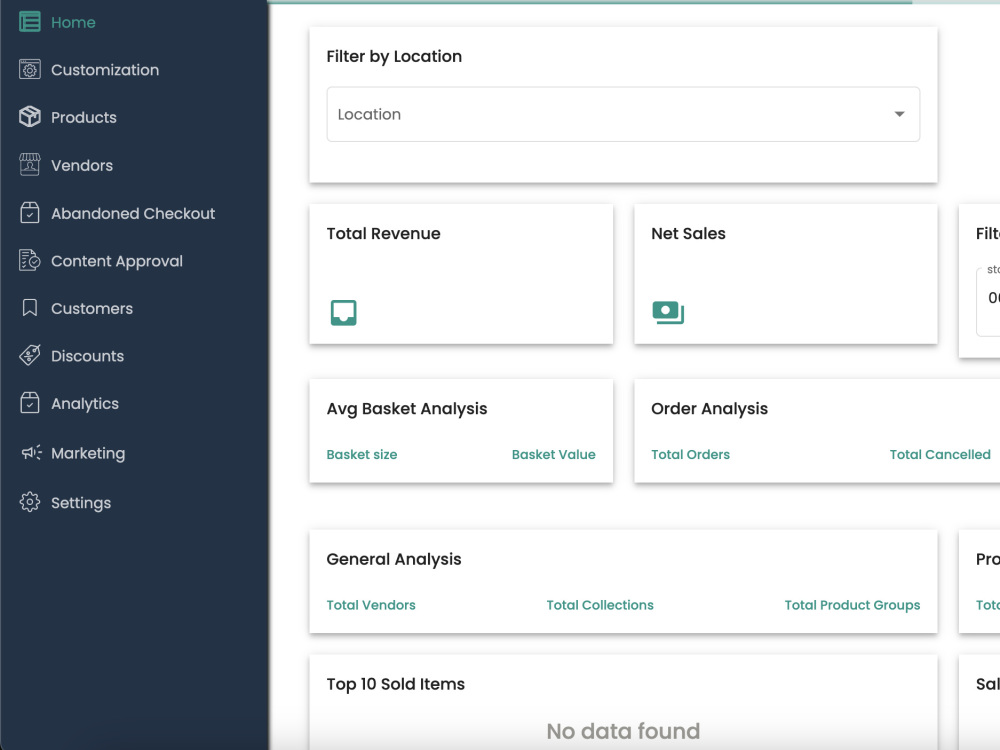Viewport: 1000px width, 750px height.
Task: Click the Total Vendors link
Action: 371,605
